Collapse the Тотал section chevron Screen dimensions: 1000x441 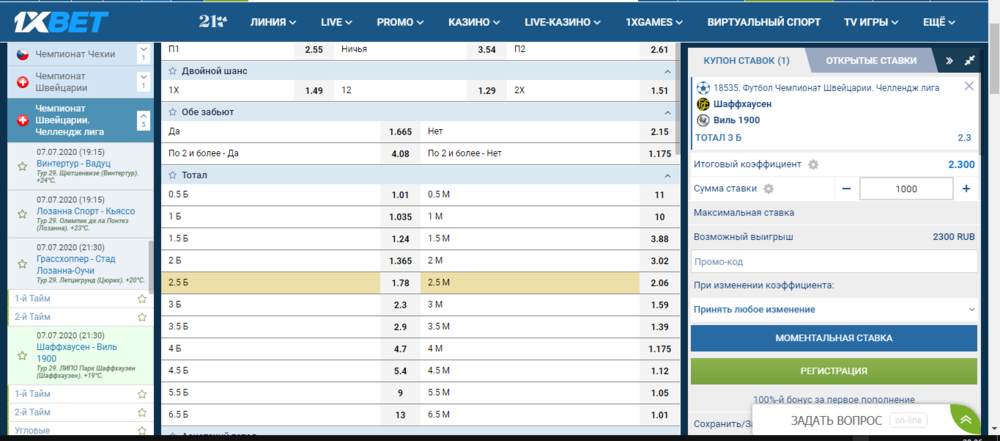tap(667, 176)
